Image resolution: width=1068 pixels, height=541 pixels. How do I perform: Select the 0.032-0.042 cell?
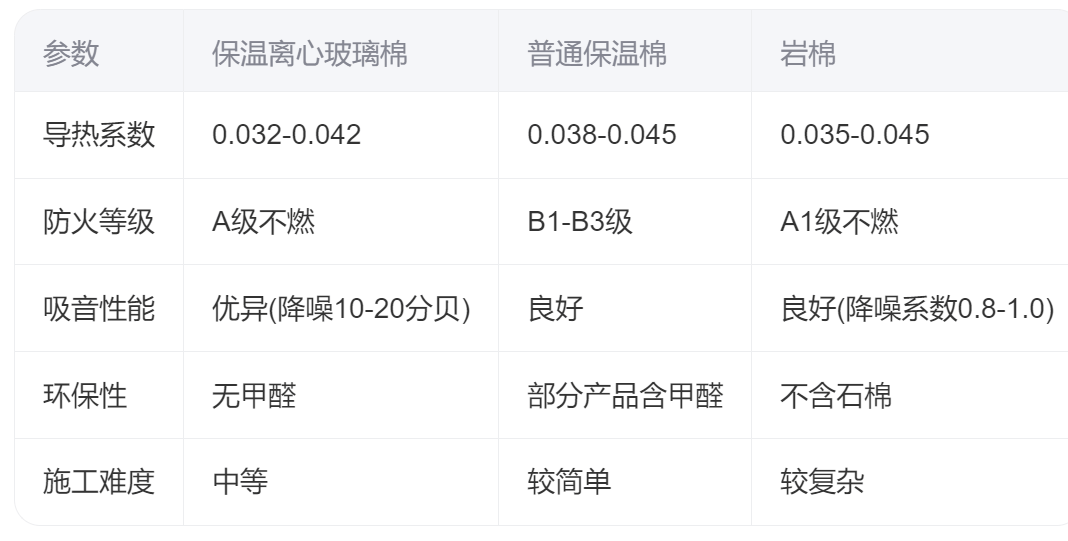(x=286, y=135)
